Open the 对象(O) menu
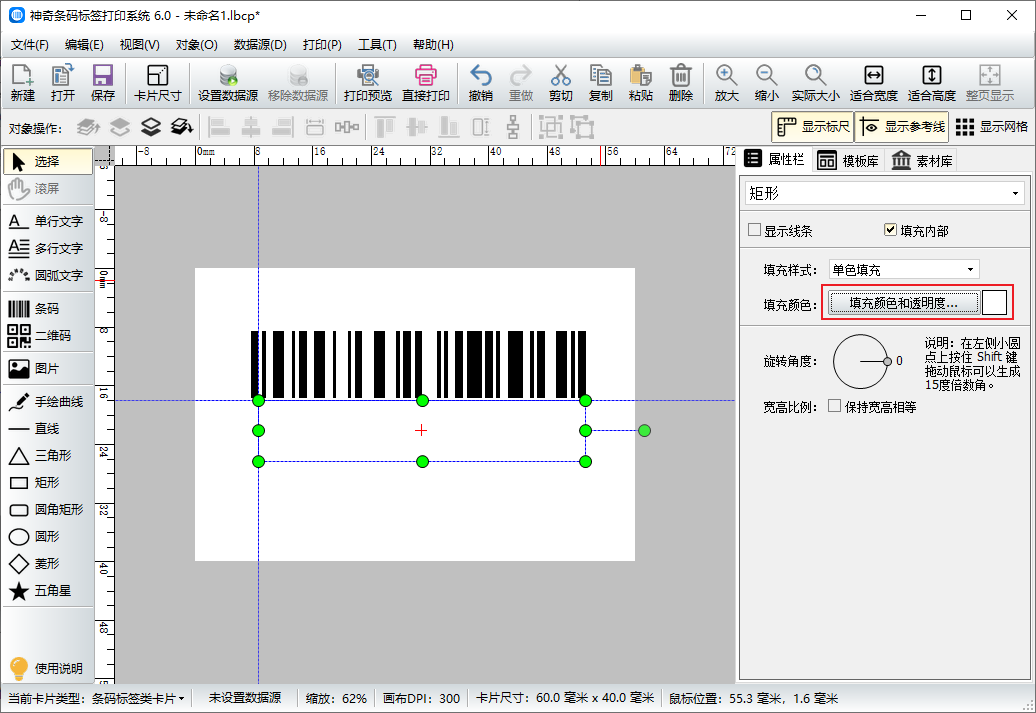The width and height of the screenshot is (1036, 713). tap(196, 45)
